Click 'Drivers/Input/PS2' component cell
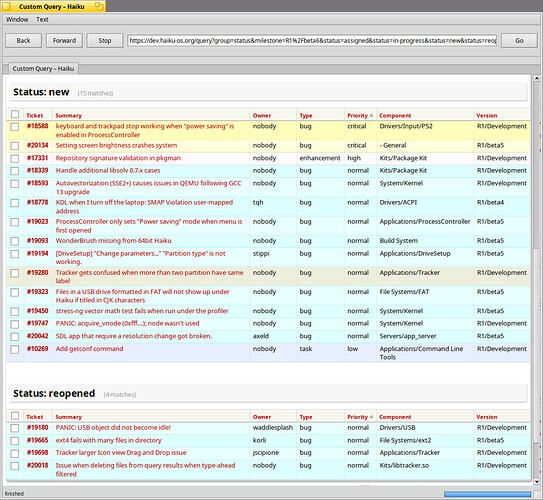Viewport: 543px width, 500px height. (x=406, y=126)
